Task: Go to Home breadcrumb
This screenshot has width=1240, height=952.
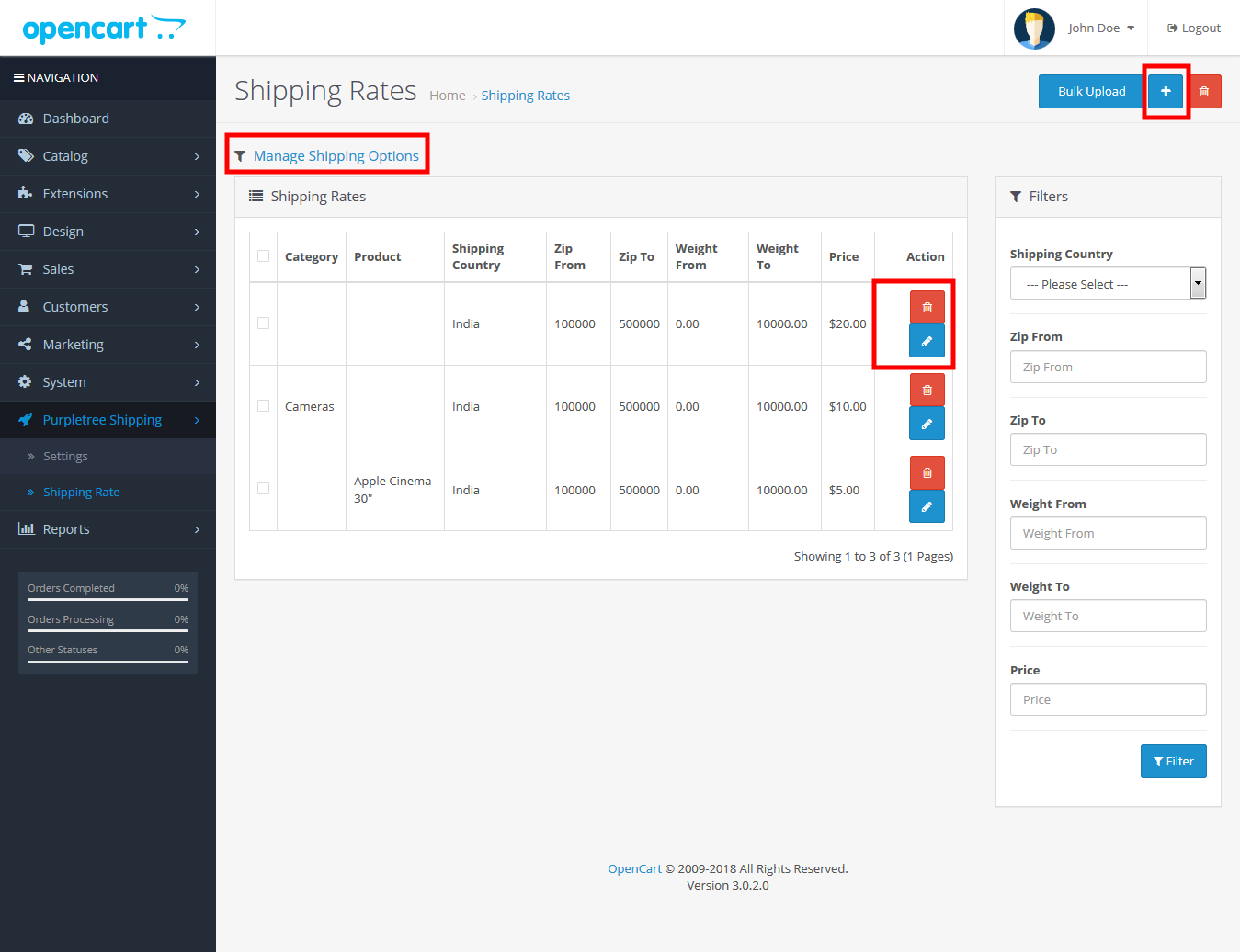Action: pyautogui.click(x=448, y=96)
